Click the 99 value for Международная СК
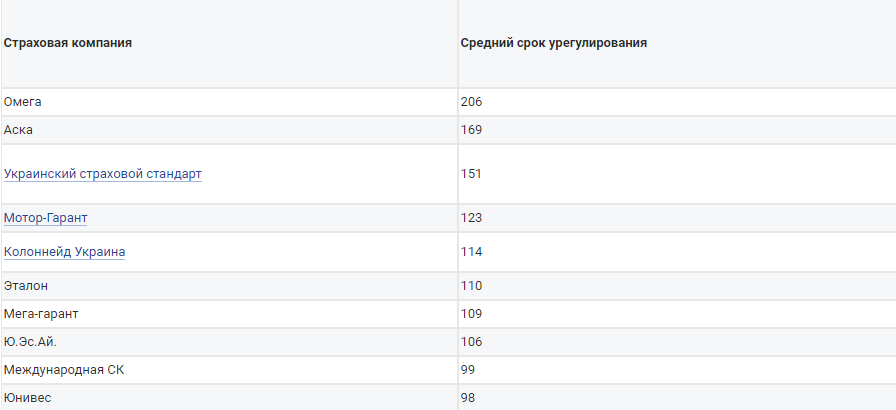 pyautogui.click(x=468, y=370)
